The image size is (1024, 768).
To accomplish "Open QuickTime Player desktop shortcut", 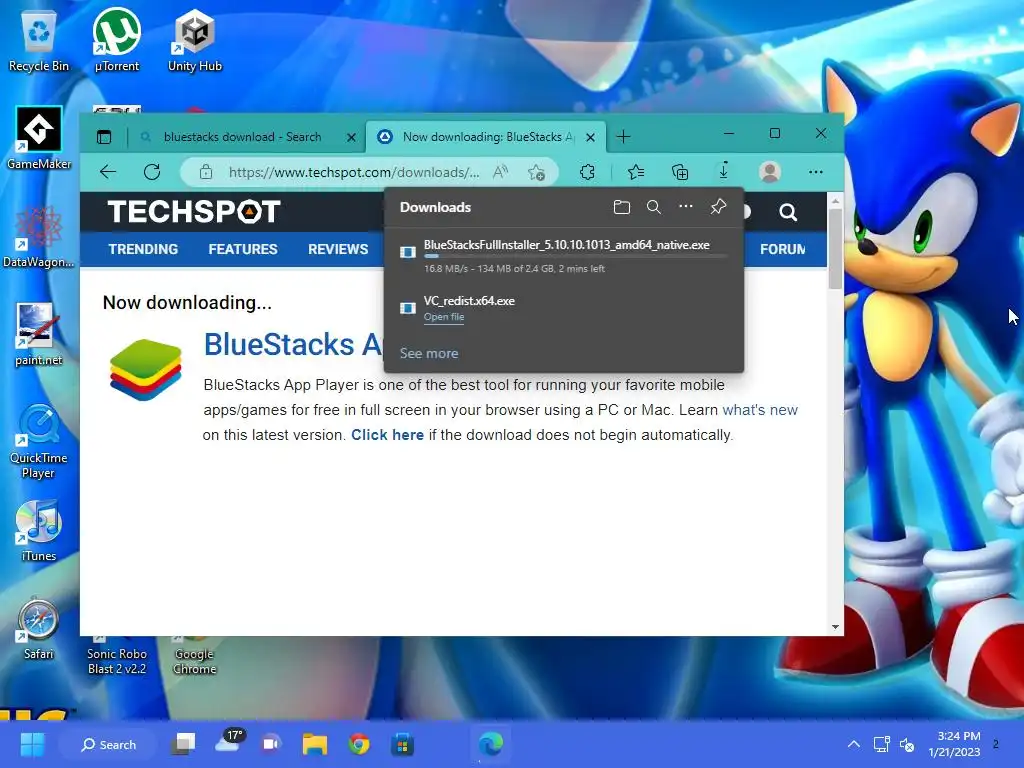I will pyautogui.click(x=39, y=441).
